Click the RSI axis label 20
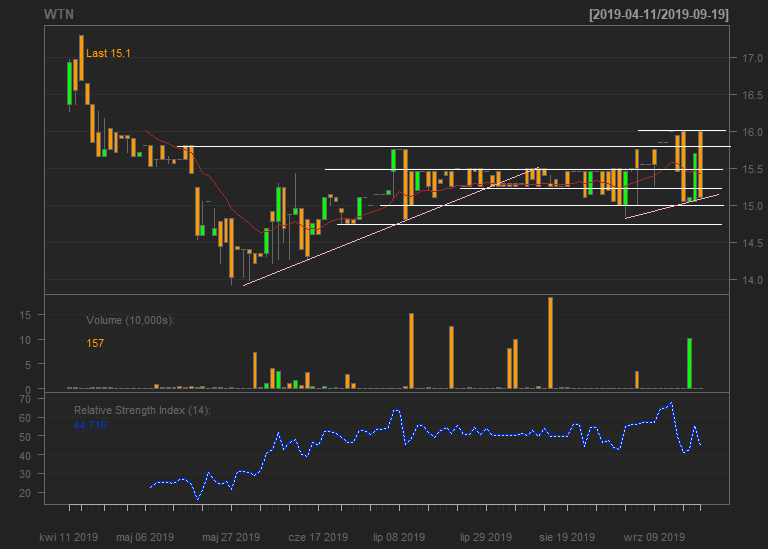This screenshot has width=768, height=549. click(x=25, y=493)
